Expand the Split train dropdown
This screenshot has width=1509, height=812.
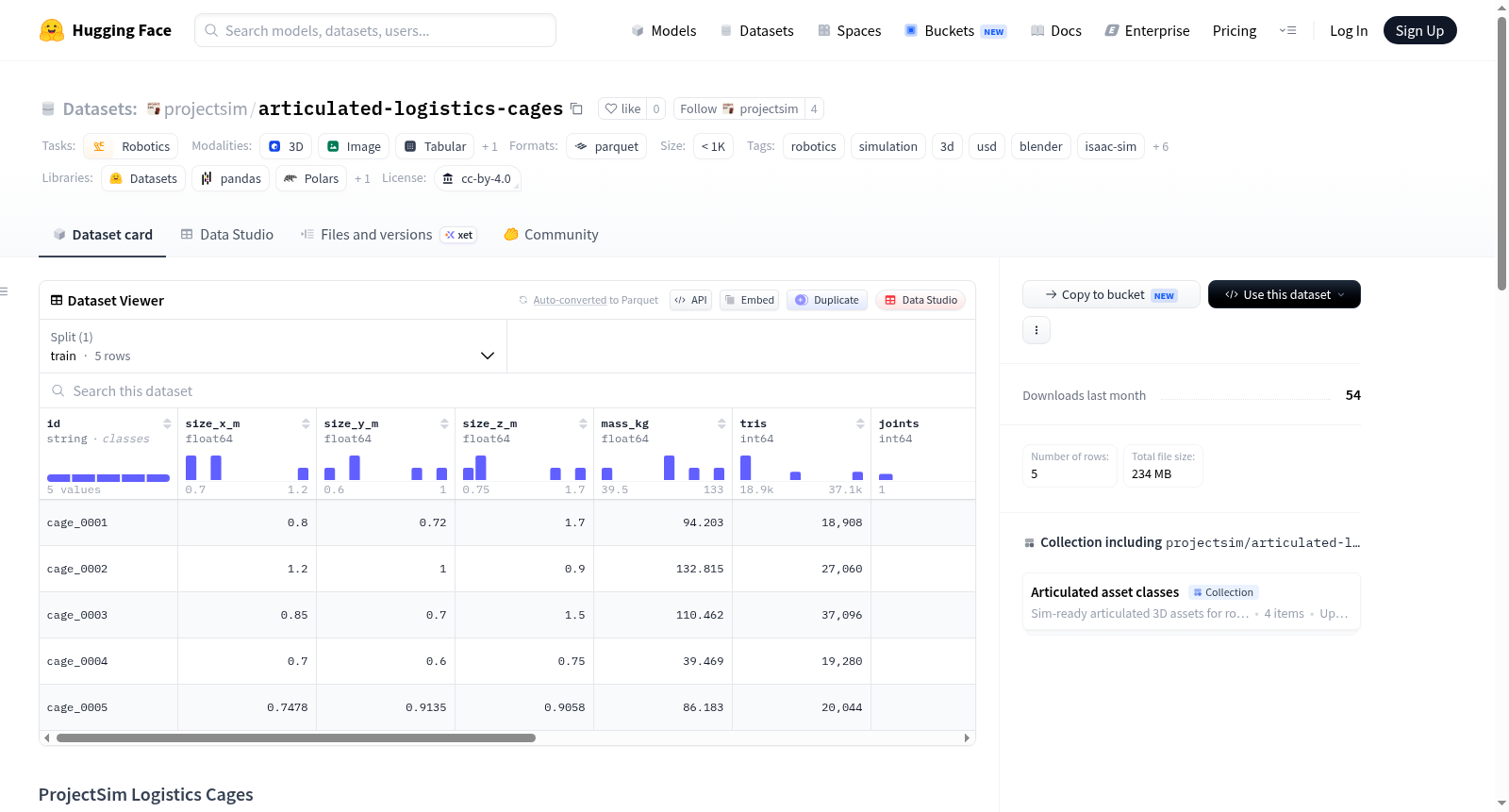(x=273, y=346)
